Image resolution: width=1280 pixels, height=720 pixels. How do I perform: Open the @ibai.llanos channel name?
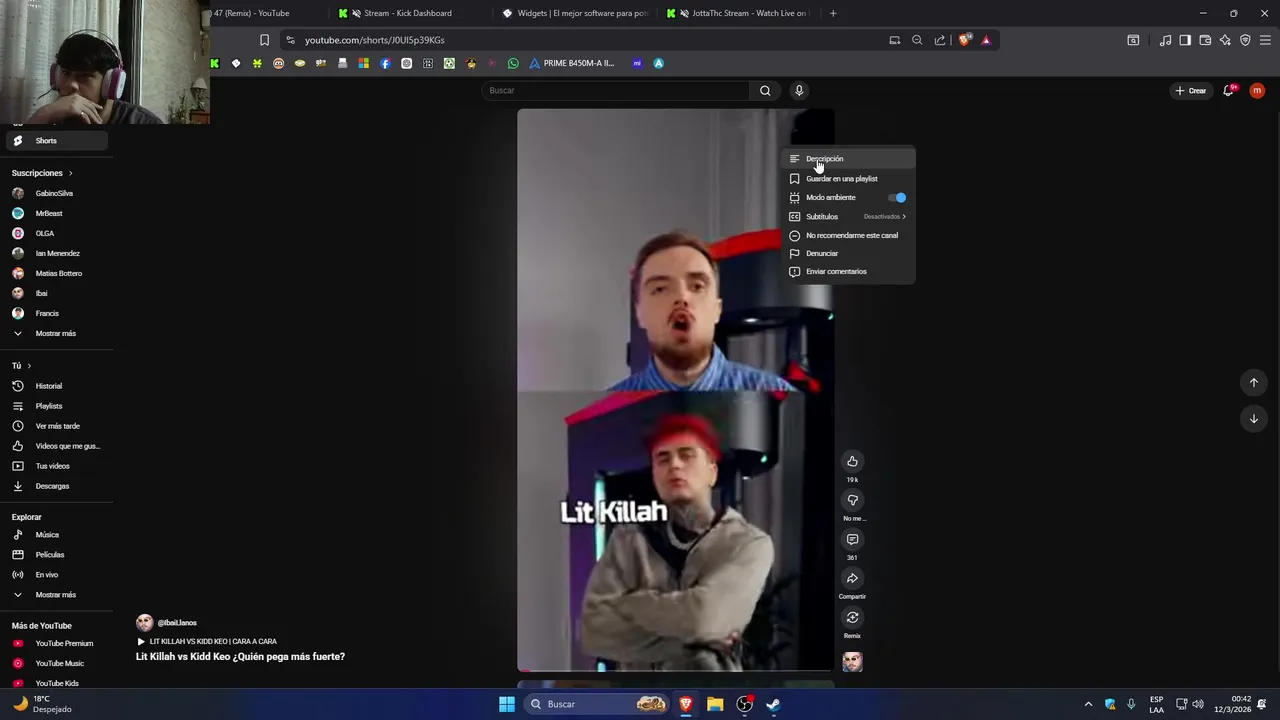(177, 623)
